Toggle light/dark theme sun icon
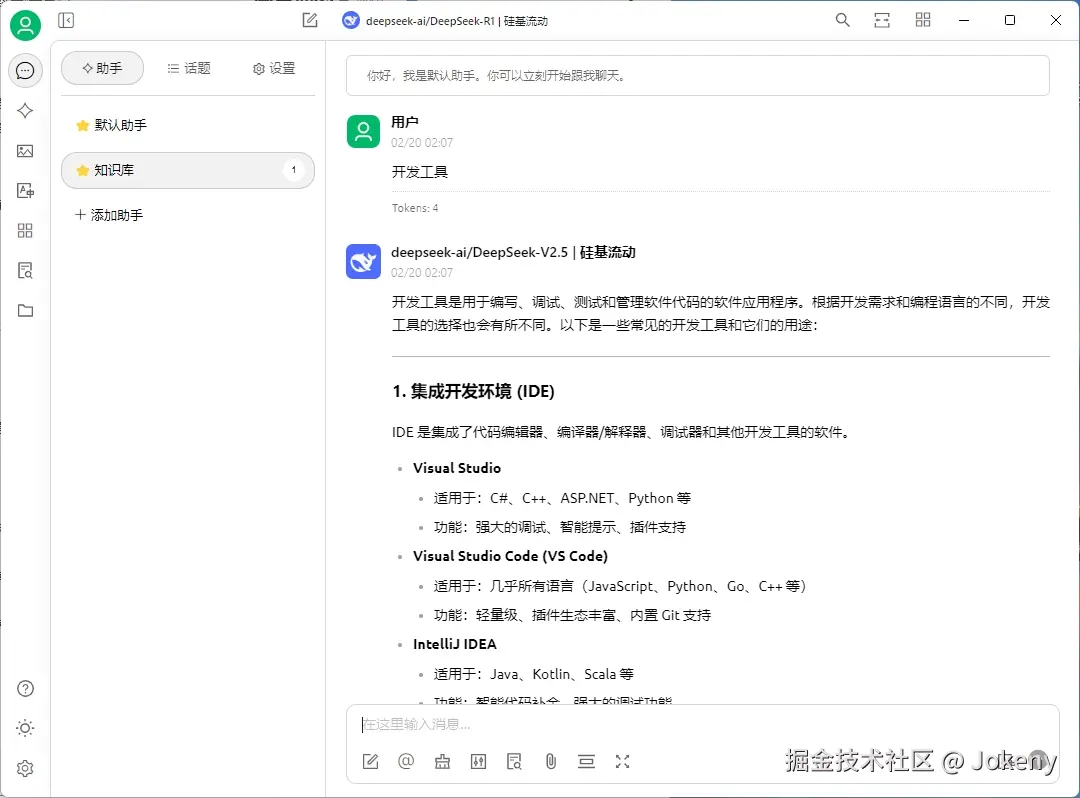This screenshot has width=1080, height=798. click(x=25, y=728)
